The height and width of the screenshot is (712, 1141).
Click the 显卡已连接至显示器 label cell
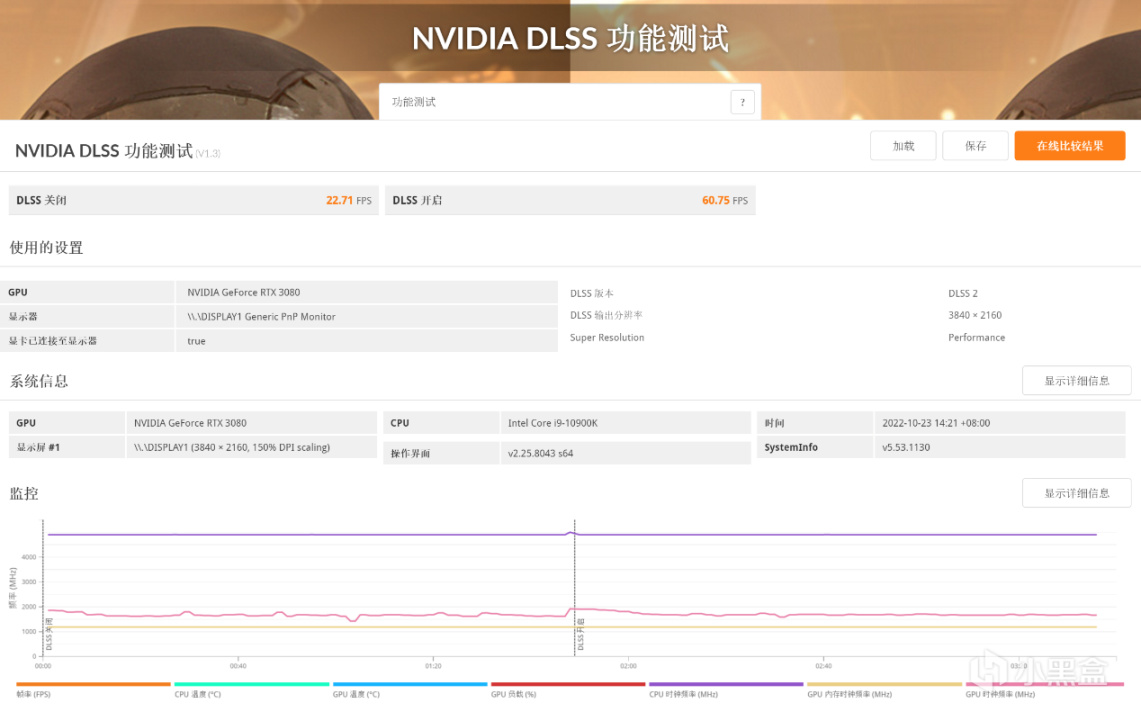click(x=87, y=341)
